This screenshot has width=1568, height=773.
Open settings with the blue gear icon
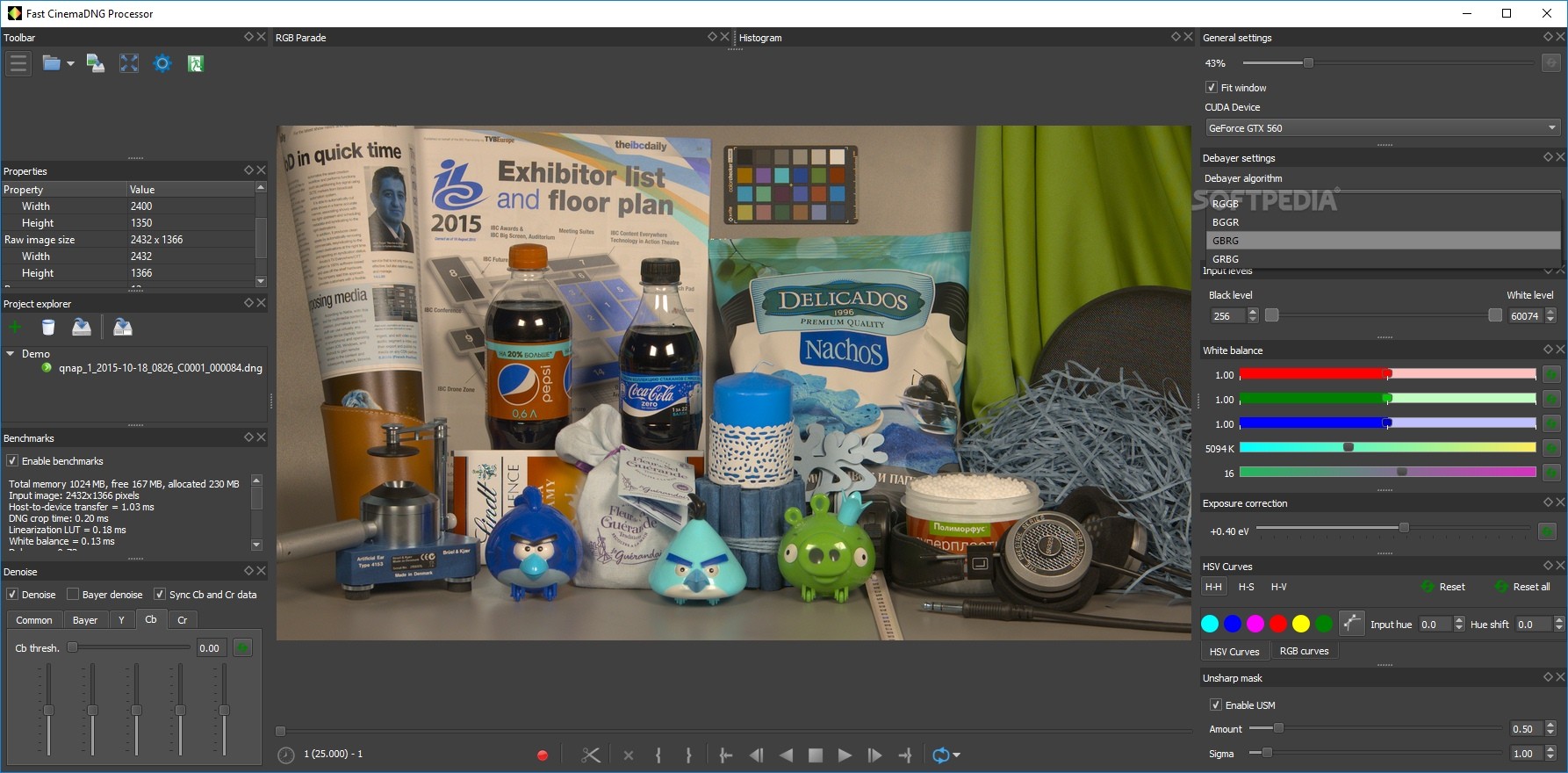tap(162, 63)
